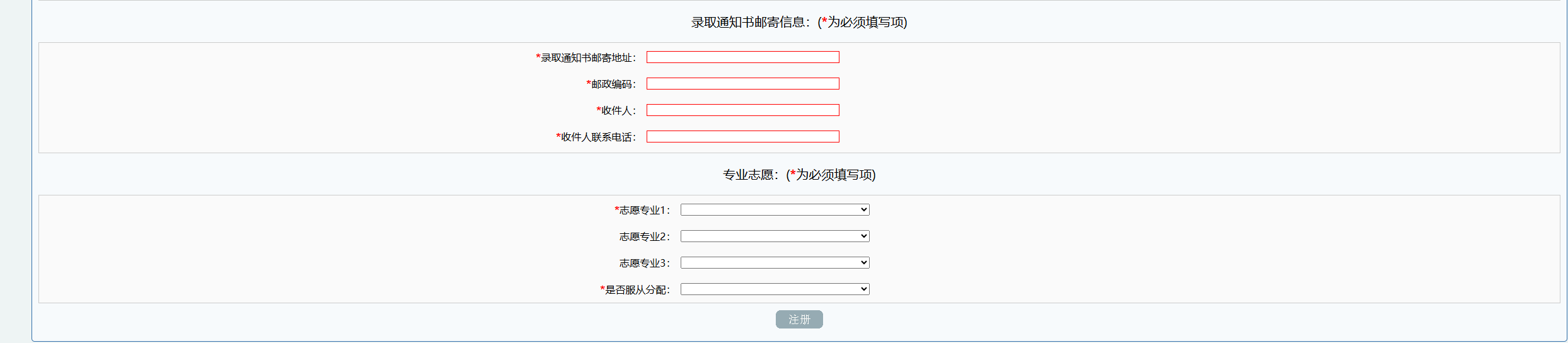1568x343 pixels.
Task: Click the 注册 button
Action: pos(799,320)
